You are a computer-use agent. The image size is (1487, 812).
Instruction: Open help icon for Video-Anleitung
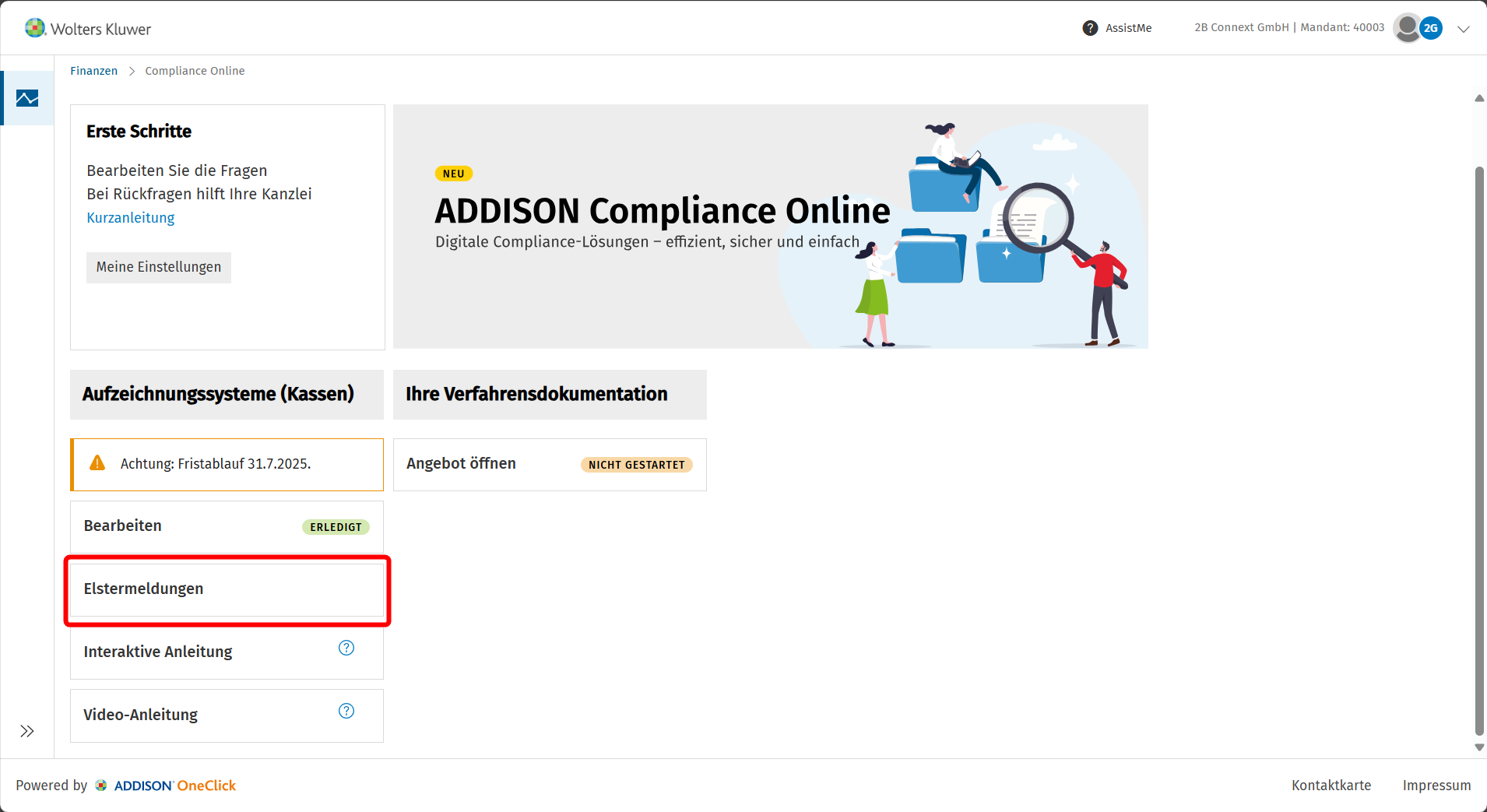346,711
